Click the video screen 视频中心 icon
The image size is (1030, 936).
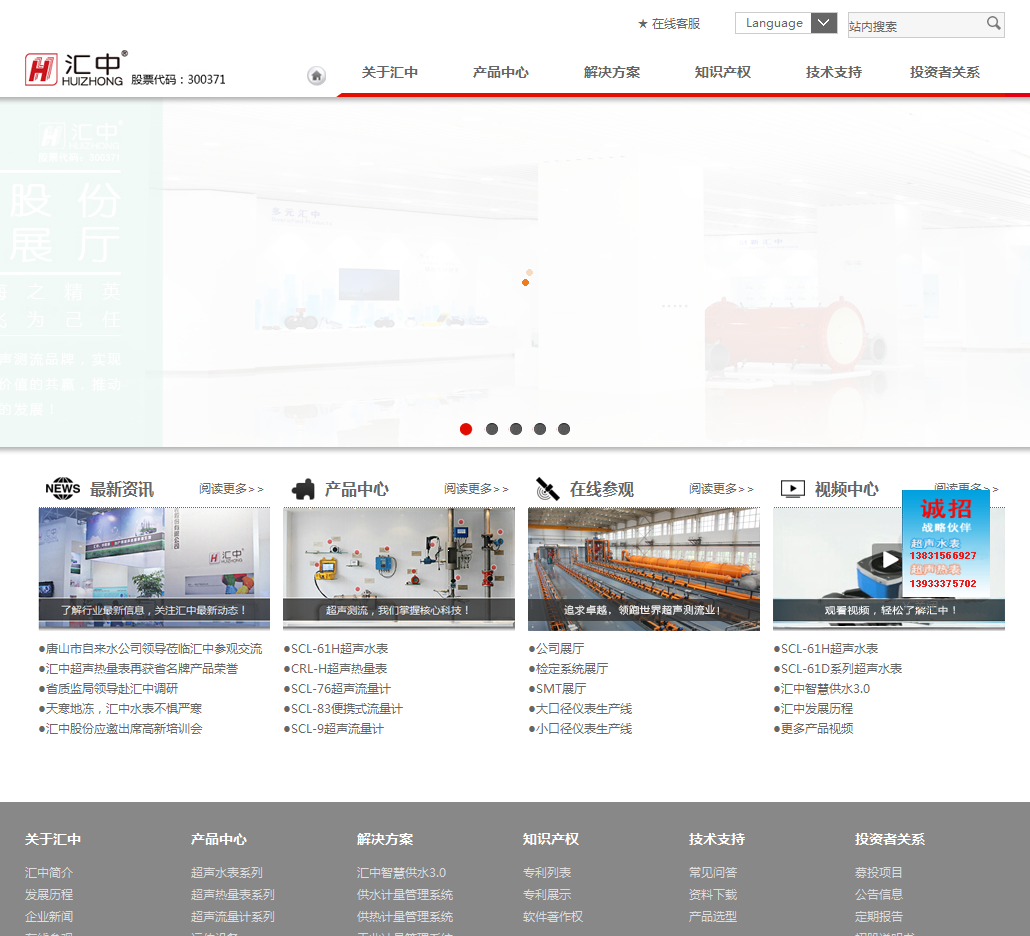point(792,489)
